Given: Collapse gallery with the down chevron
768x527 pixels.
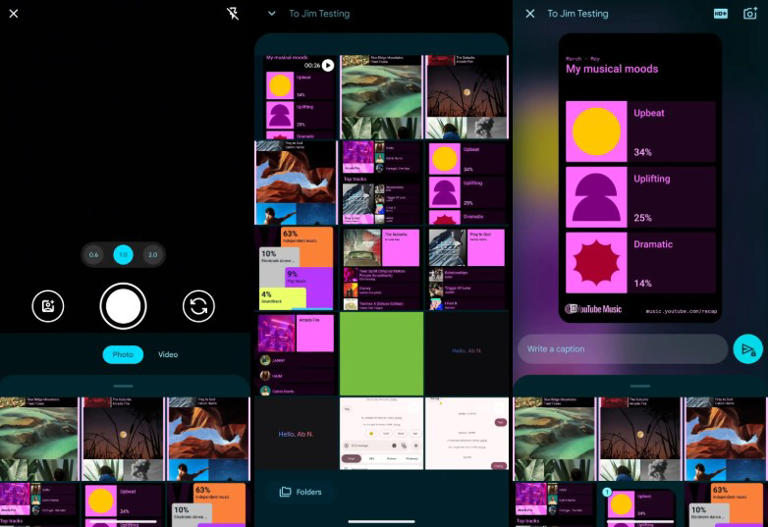Looking at the screenshot, I should point(271,14).
